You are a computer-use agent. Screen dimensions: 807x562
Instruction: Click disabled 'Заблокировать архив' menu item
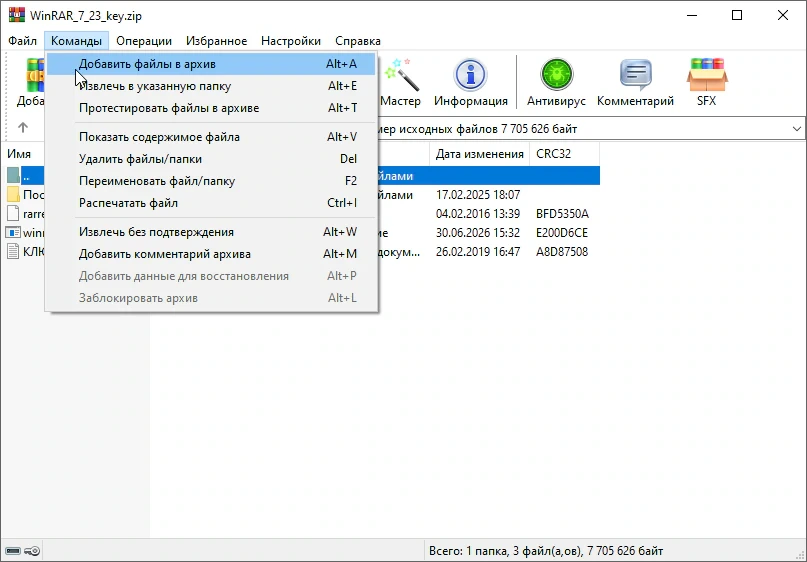[x=212, y=298]
